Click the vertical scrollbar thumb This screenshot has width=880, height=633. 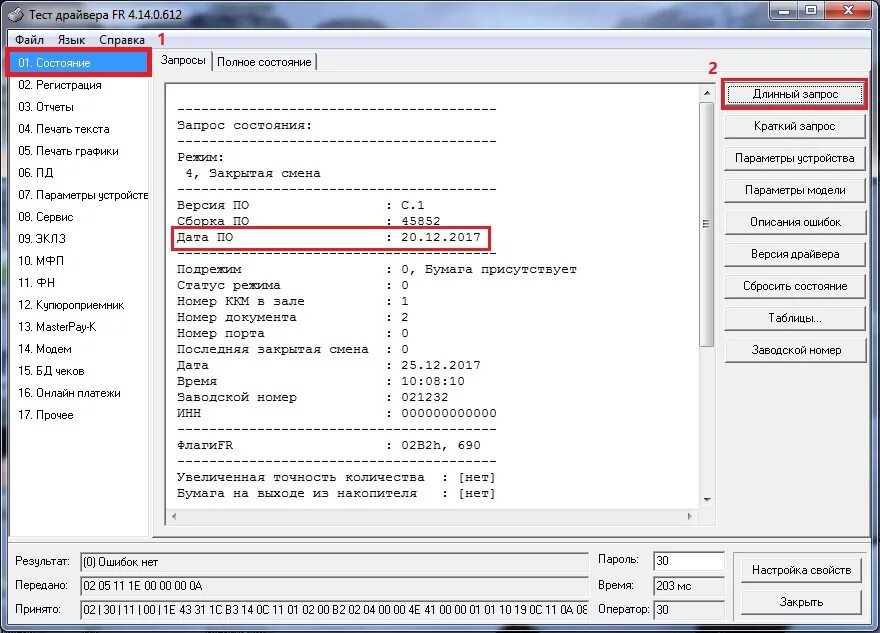[707, 224]
